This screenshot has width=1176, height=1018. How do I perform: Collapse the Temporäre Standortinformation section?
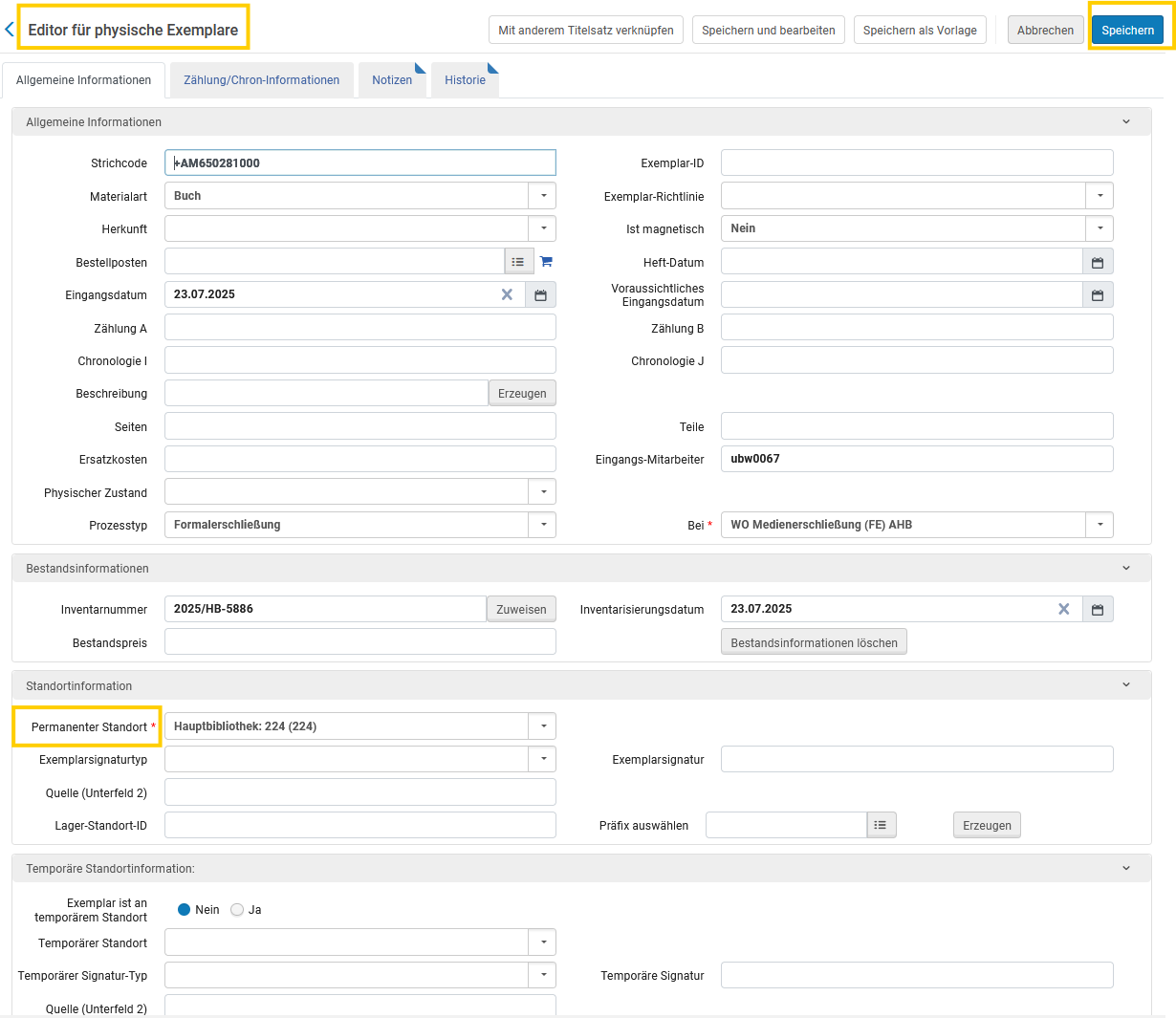click(1126, 868)
